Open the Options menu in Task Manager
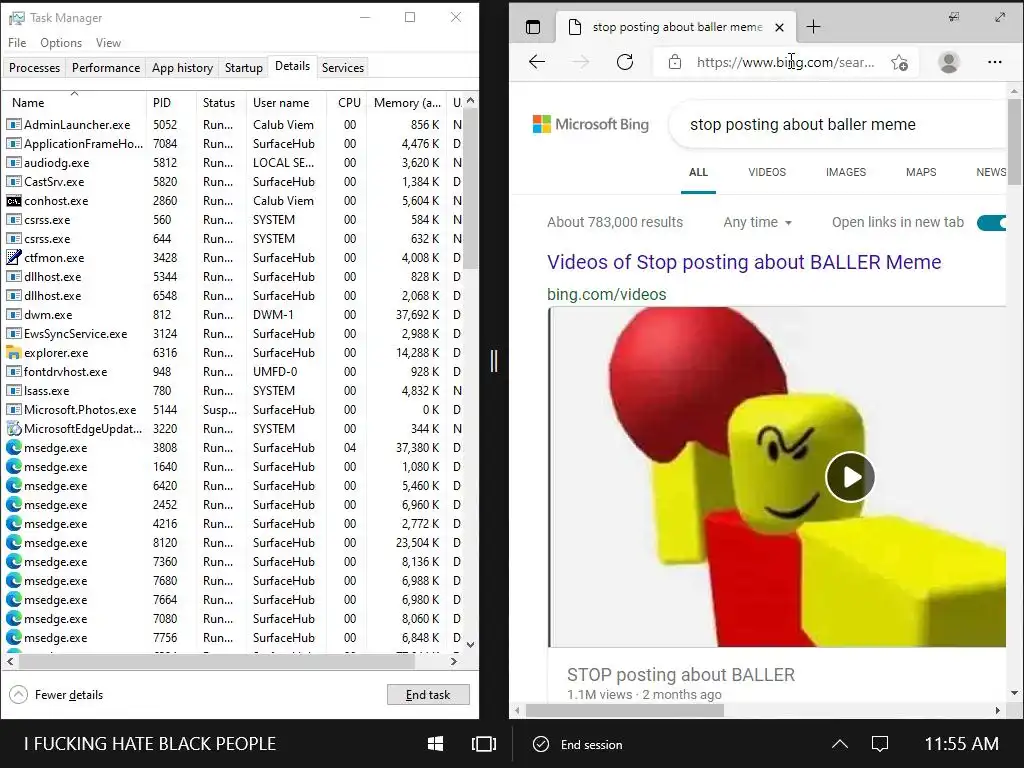This screenshot has height=768, width=1024. click(x=61, y=42)
